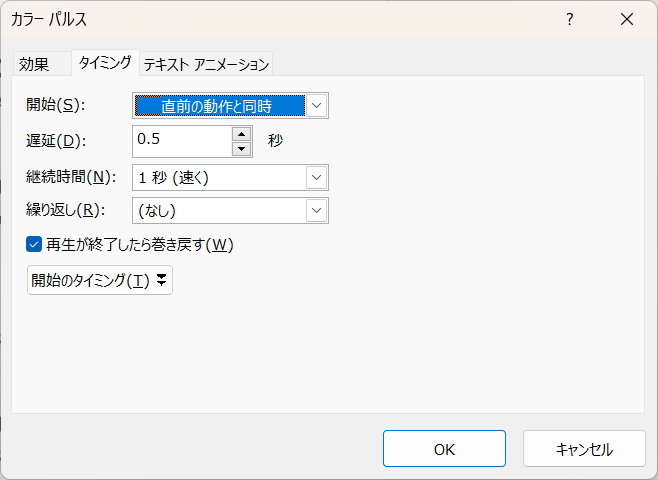Click the highlighted 直前の動作と同時 start value

[x=219, y=105]
